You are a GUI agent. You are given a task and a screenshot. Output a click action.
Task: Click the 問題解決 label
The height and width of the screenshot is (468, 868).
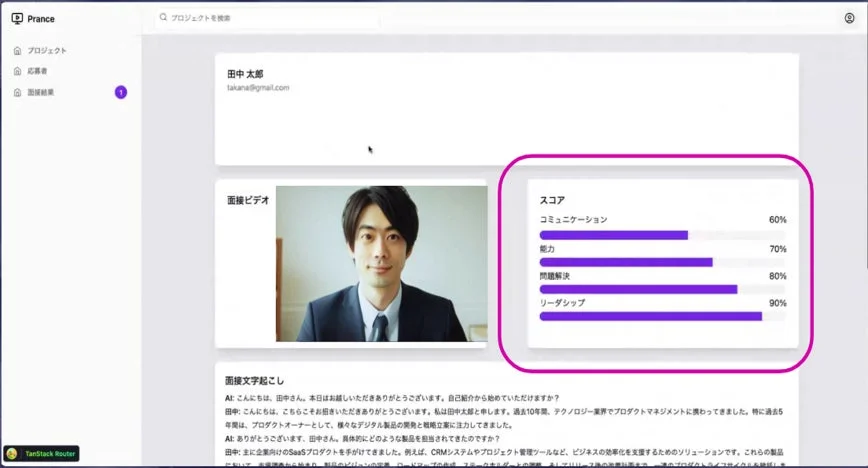coord(555,276)
